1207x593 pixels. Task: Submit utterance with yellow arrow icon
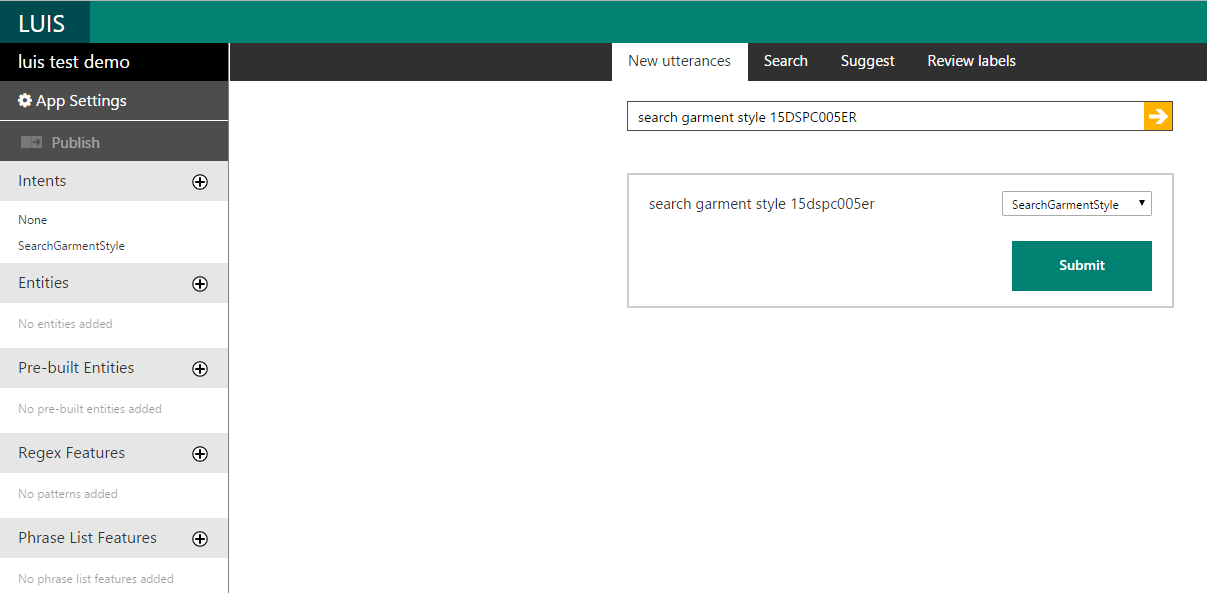pos(1158,116)
